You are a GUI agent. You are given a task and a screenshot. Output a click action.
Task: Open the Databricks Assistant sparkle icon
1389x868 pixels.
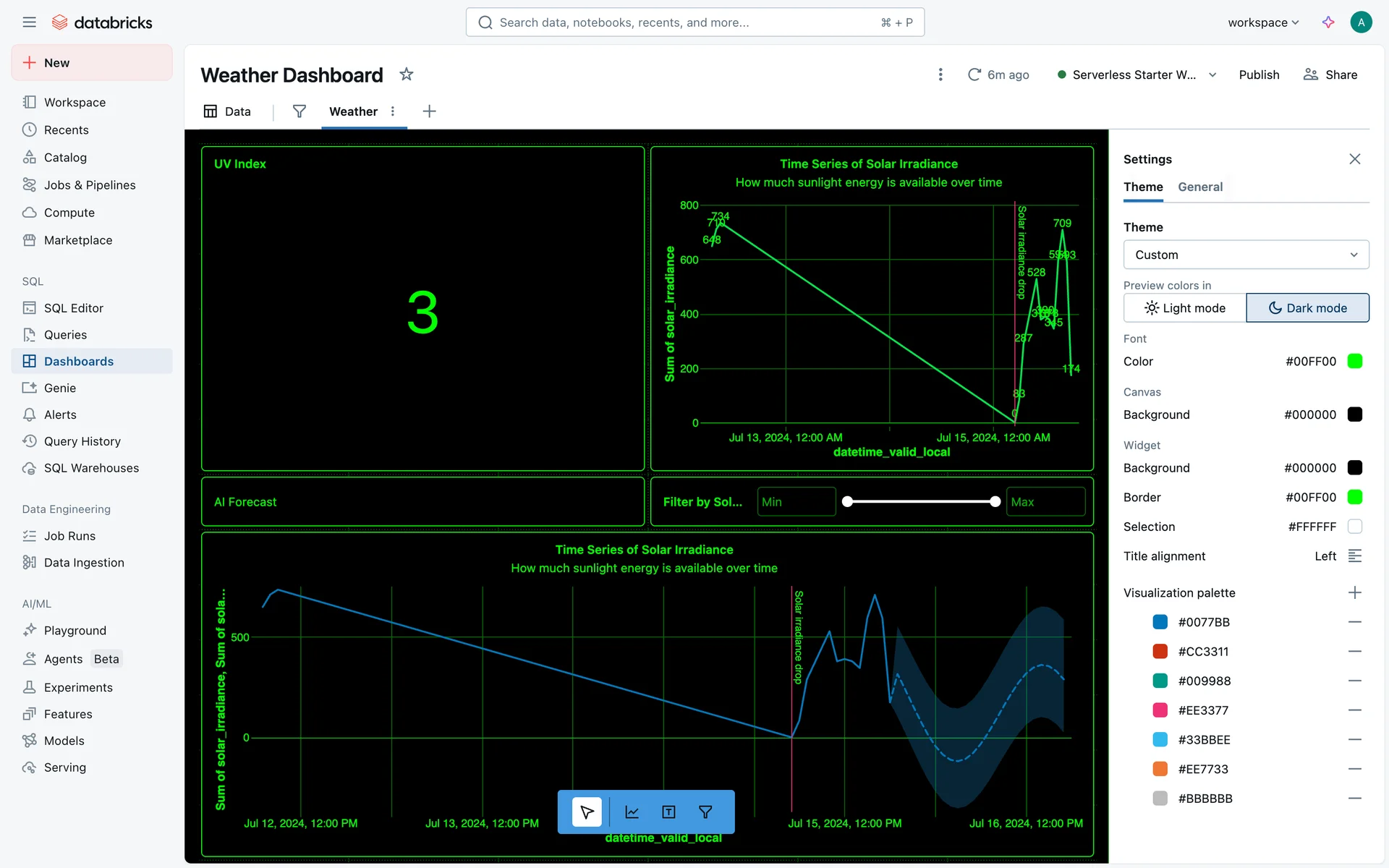pyautogui.click(x=1328, y=22)
